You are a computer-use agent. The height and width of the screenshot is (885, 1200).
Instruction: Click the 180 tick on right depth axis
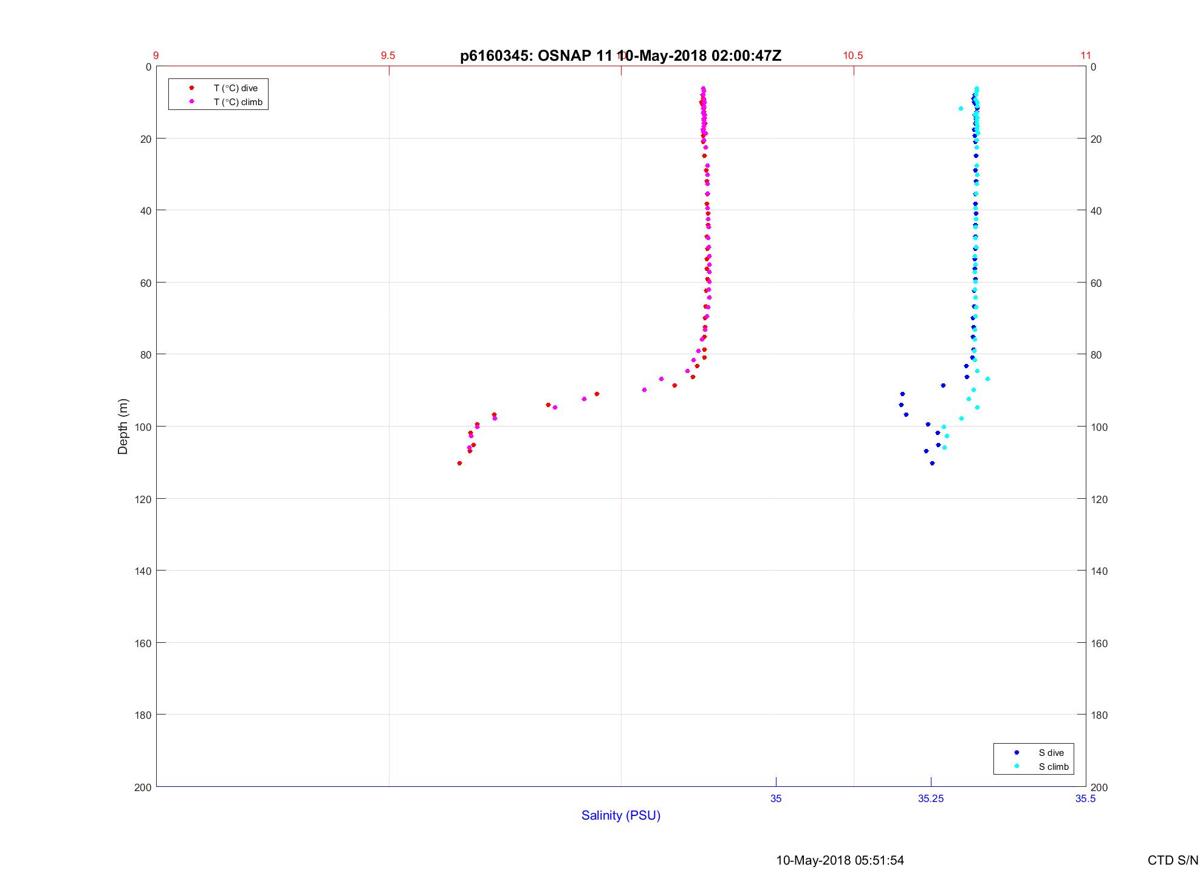point(1100,715)
